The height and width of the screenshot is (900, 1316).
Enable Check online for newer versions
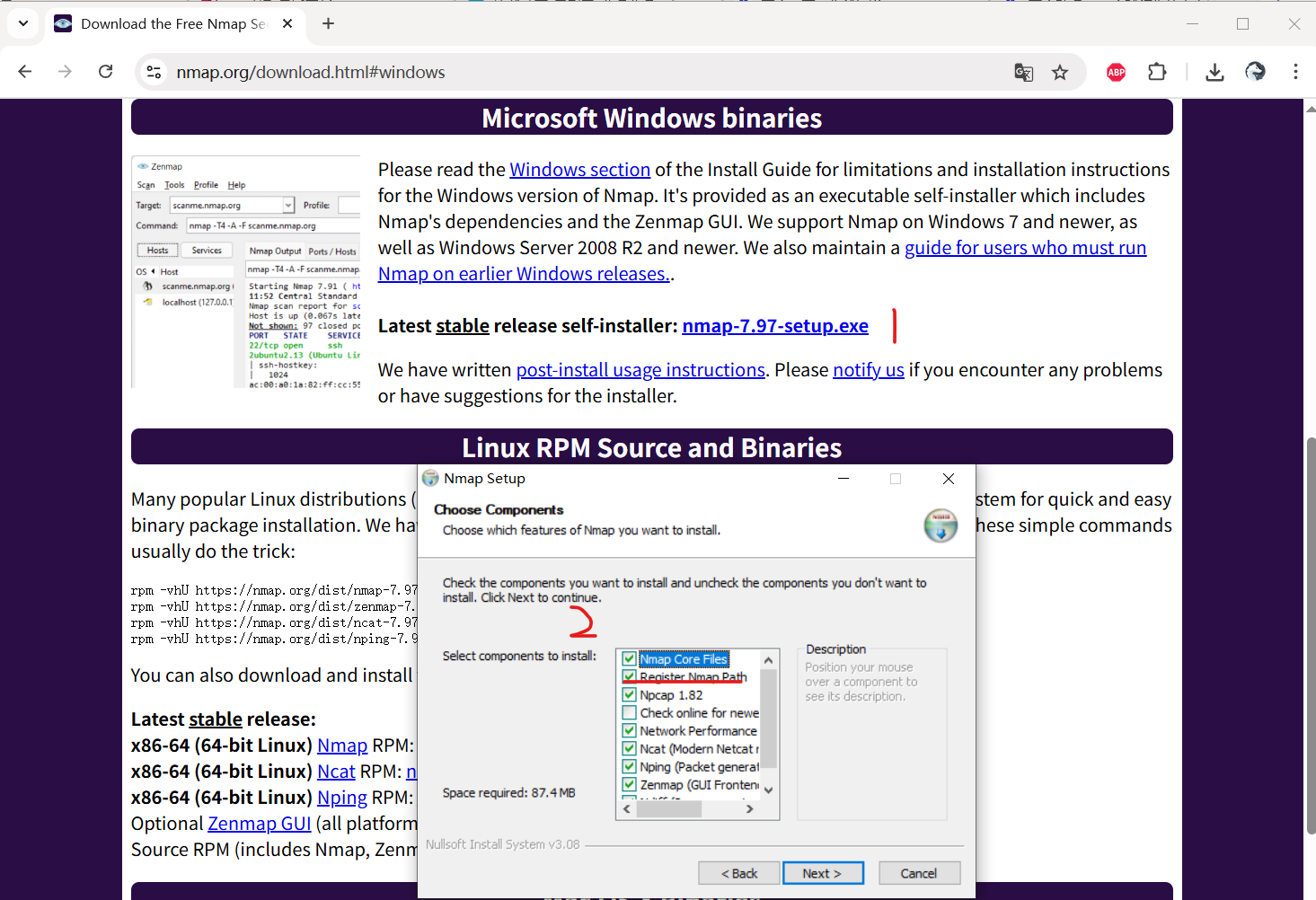pyautogui.click(x=630, y=713)
